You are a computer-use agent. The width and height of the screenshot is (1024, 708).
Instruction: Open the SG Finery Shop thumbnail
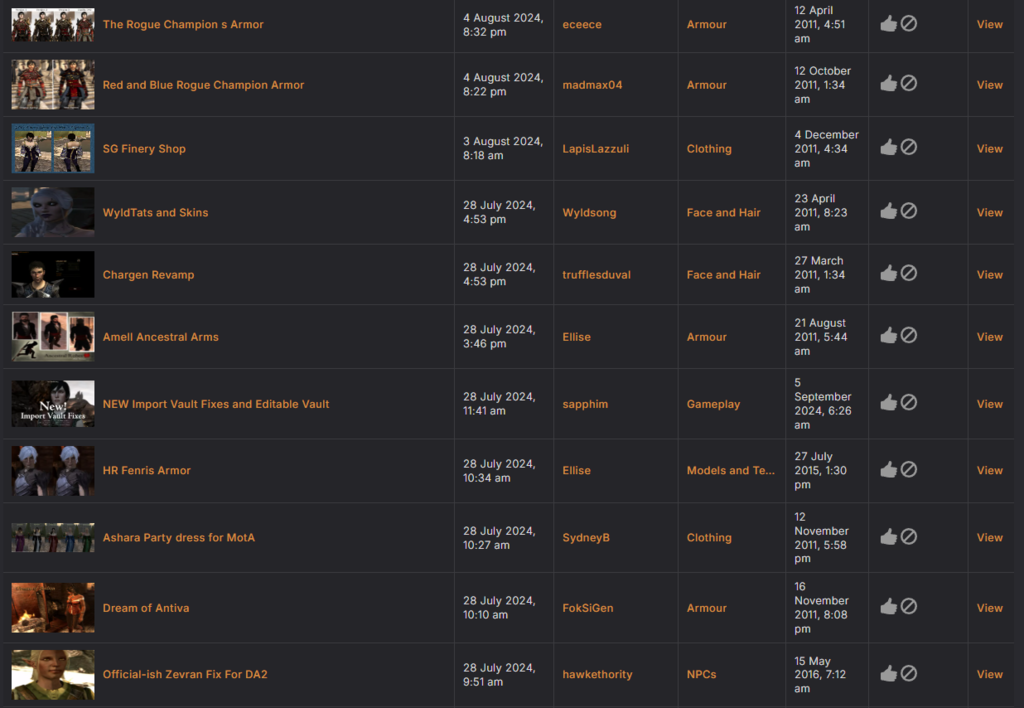pyautogui.click(x=53, y=149)
